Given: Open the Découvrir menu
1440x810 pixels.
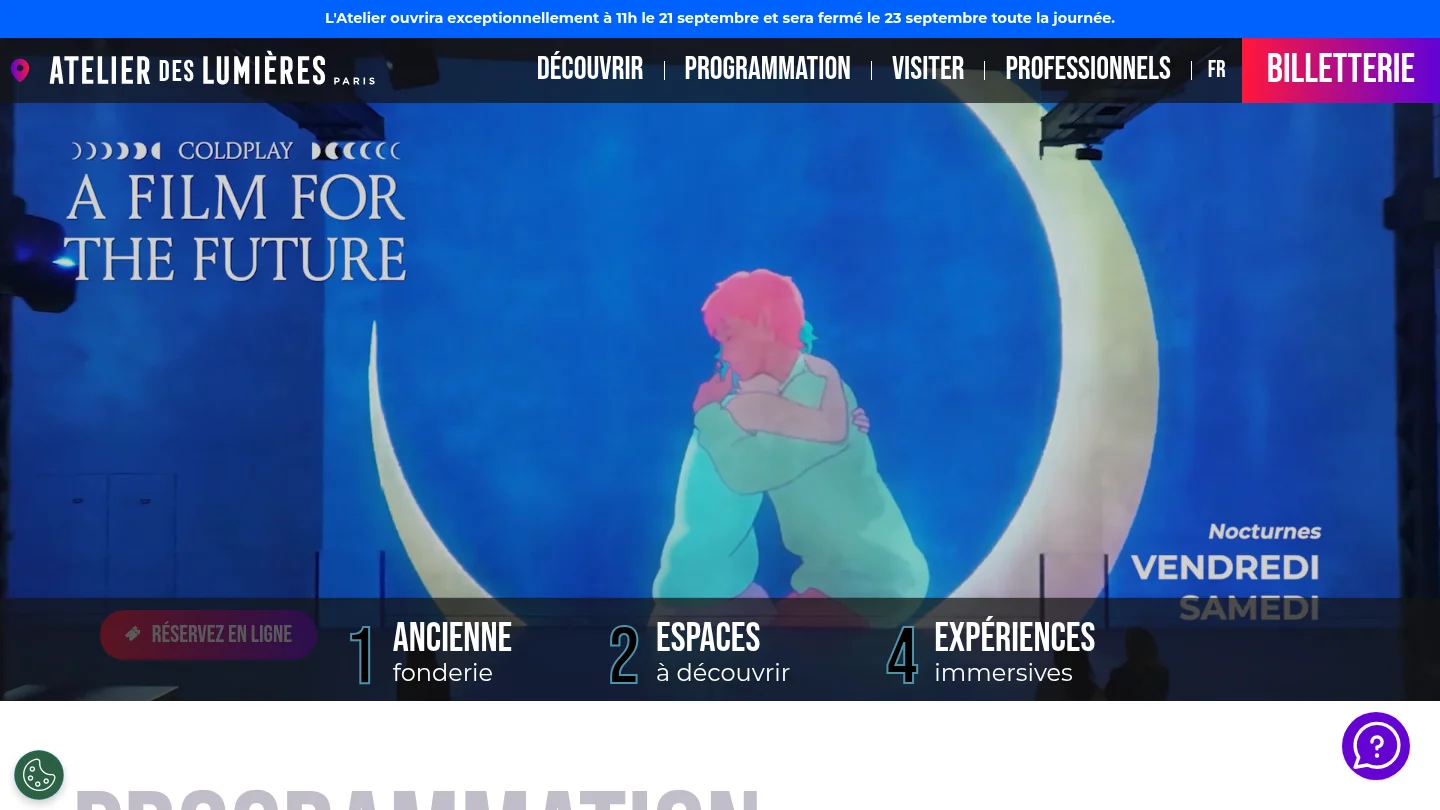Looking at the screenshot, I should pyautogui.click(x=590, y=69).
